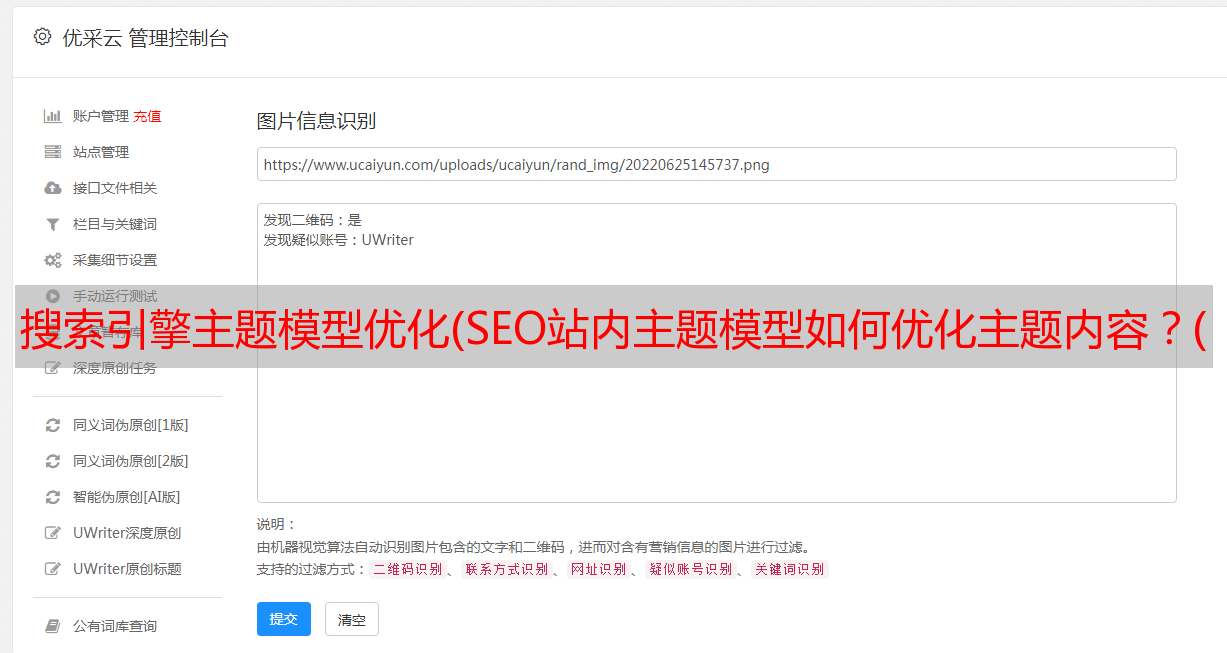
Task: Select 栏目与关键词 in sidebar
Action: tap(115, 224)
